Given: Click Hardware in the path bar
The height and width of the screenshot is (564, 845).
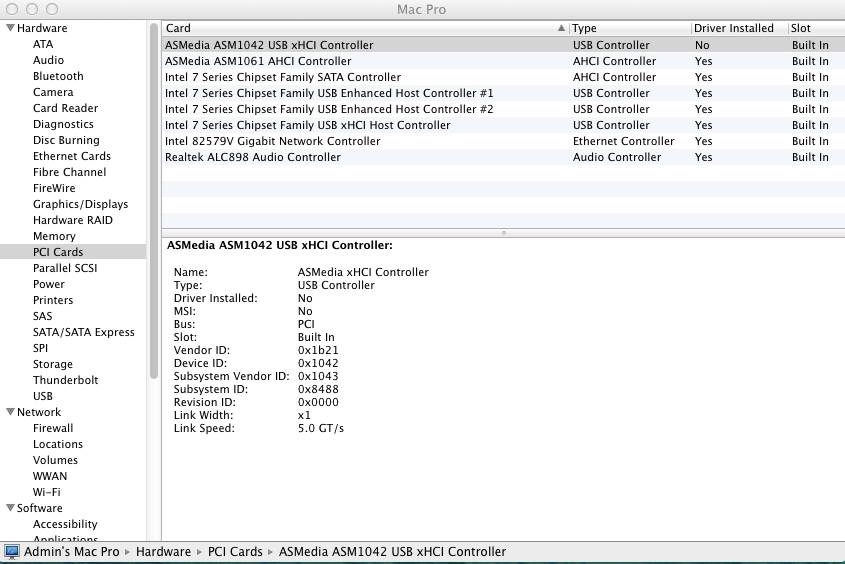Looking at the screenshot, I should [x=163, y=552].
